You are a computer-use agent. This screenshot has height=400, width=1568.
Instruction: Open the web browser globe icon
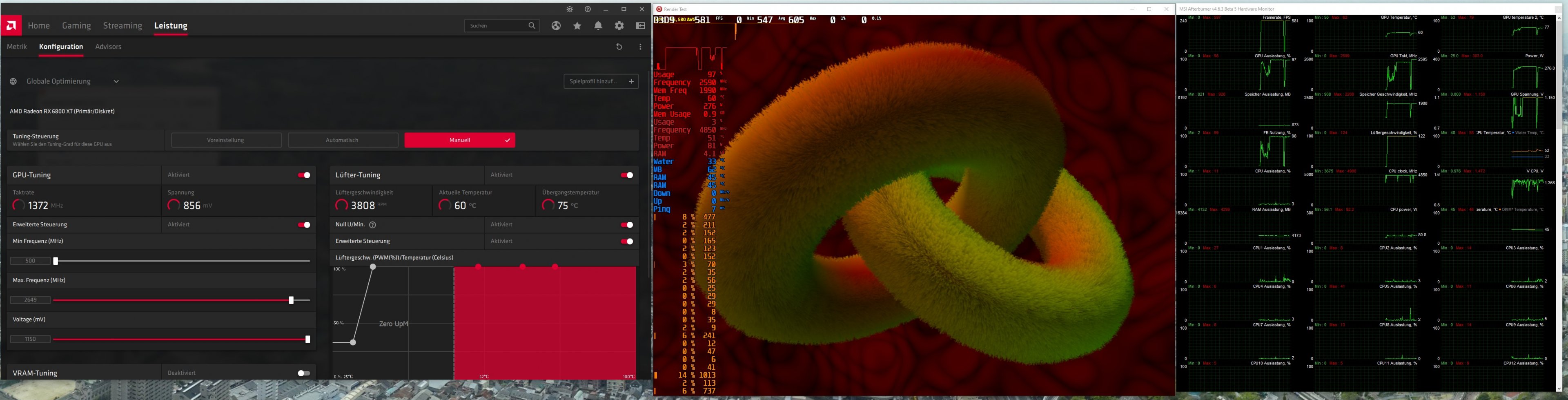click(x=556, y=26)
